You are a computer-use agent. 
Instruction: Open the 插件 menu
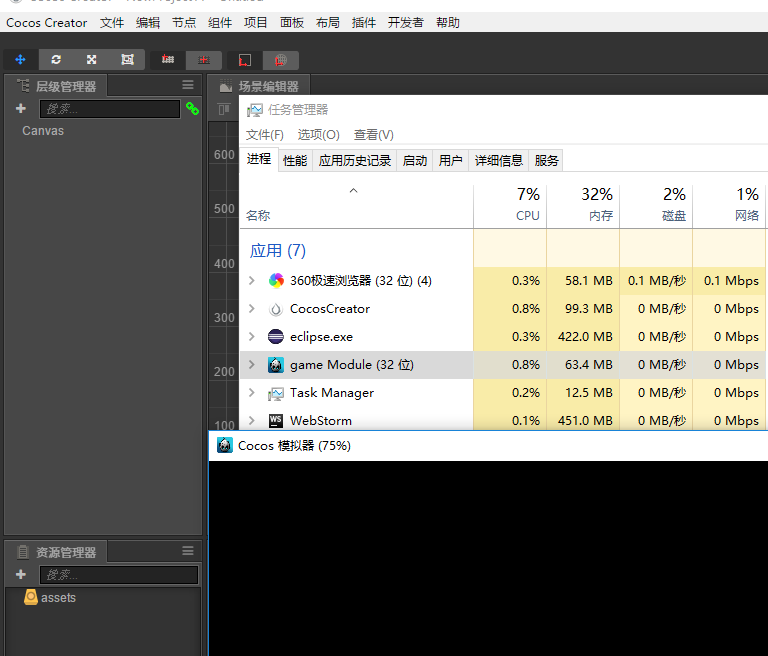(x=364, y=23)
